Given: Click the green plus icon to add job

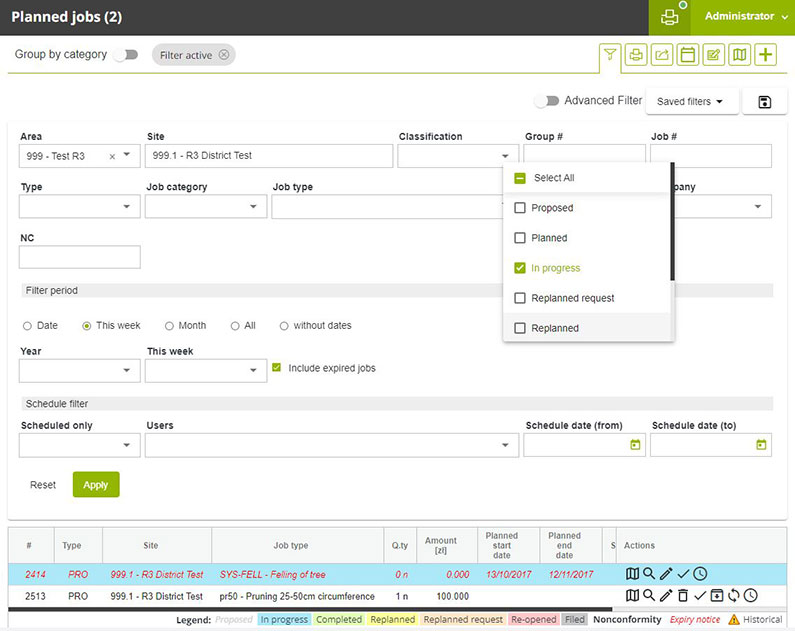Looking at the screenshot, I should [766, 55].
